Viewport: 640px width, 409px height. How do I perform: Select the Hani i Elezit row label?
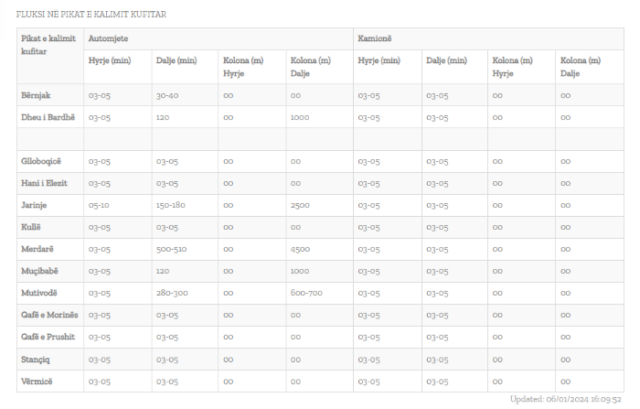pyautogui.click(x=44, y=183)
